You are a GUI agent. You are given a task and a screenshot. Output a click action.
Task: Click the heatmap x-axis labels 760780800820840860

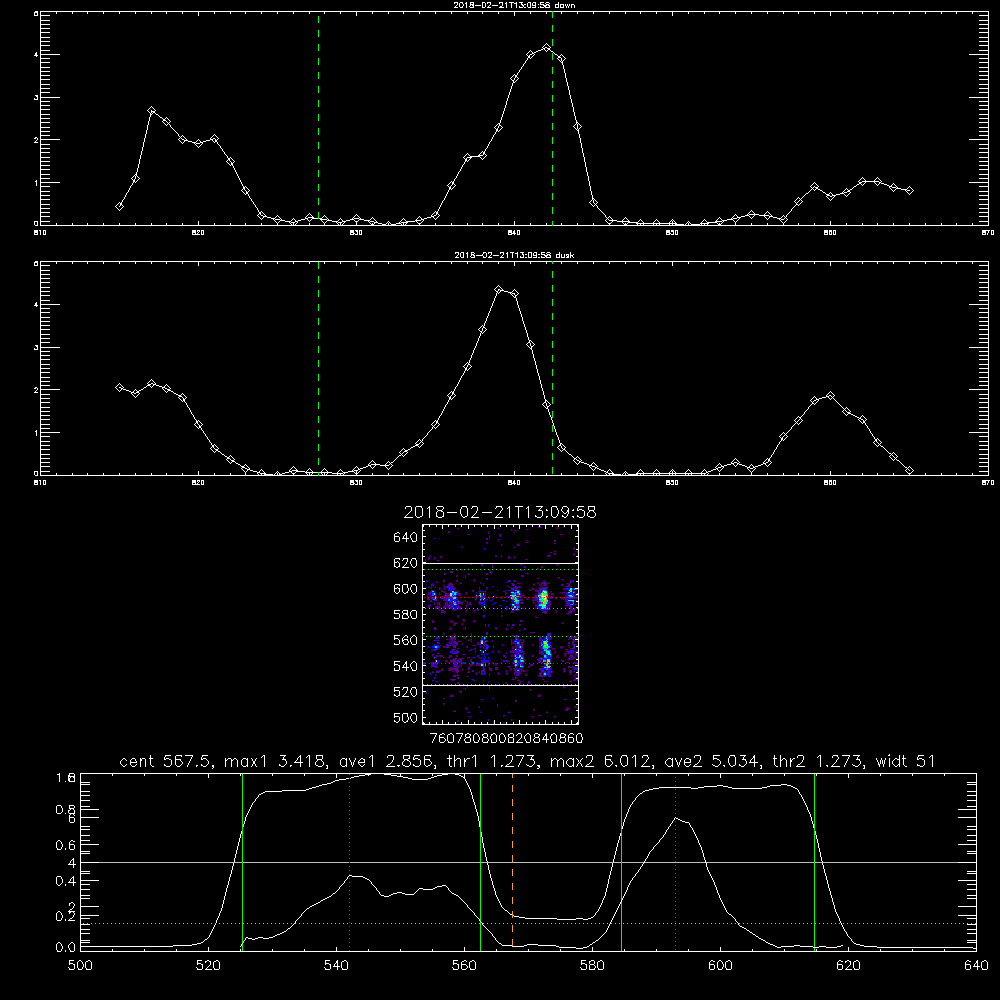(x=507, y=738)
